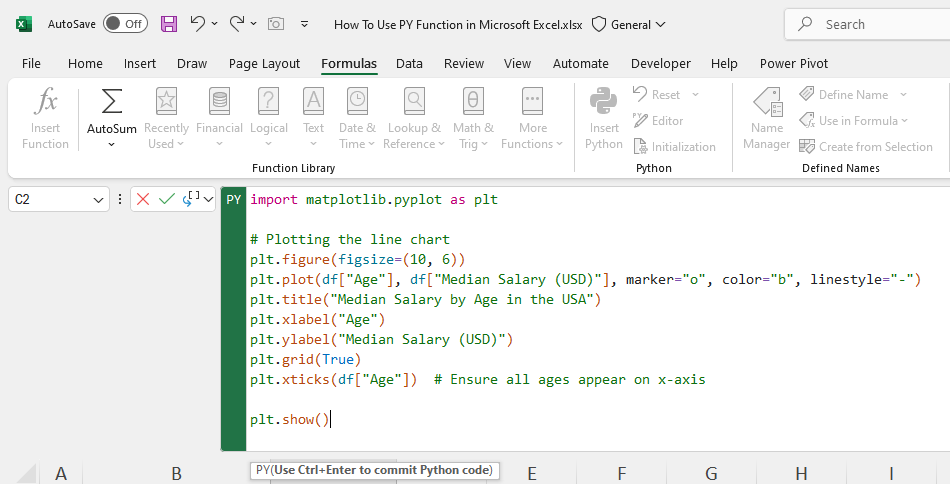Click the camera icon in Quick Access Toolbar

coord(276,24)
